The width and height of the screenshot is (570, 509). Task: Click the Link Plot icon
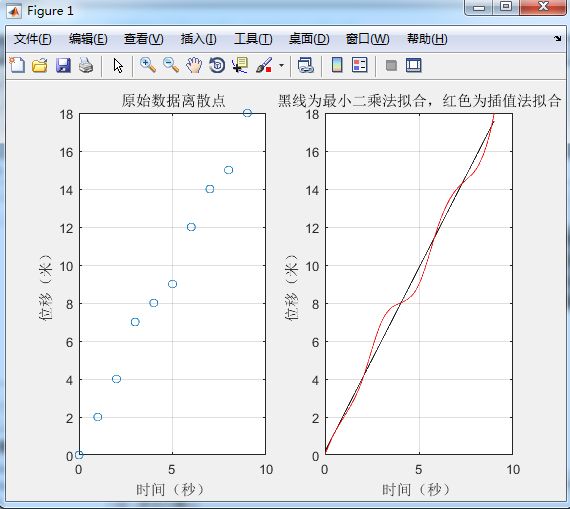pos(306,65)
